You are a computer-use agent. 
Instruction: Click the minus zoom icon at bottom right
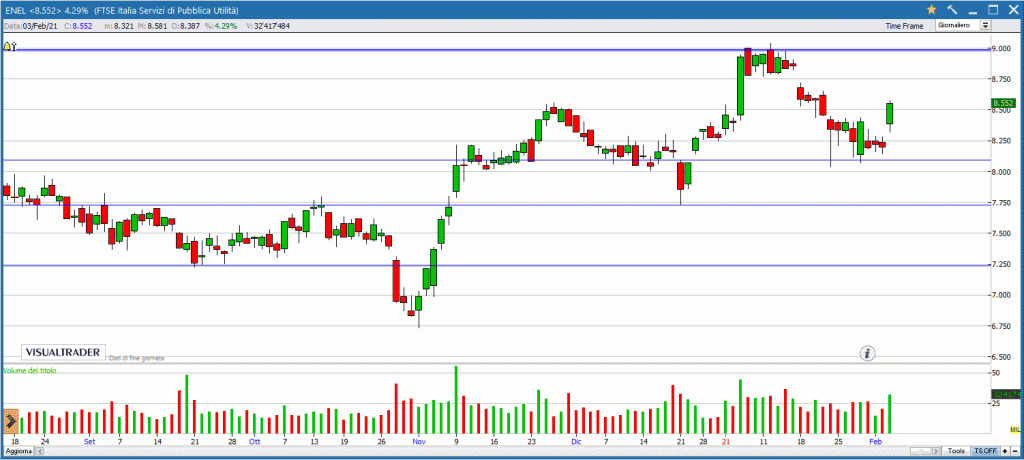click(x=1015, y=452)
